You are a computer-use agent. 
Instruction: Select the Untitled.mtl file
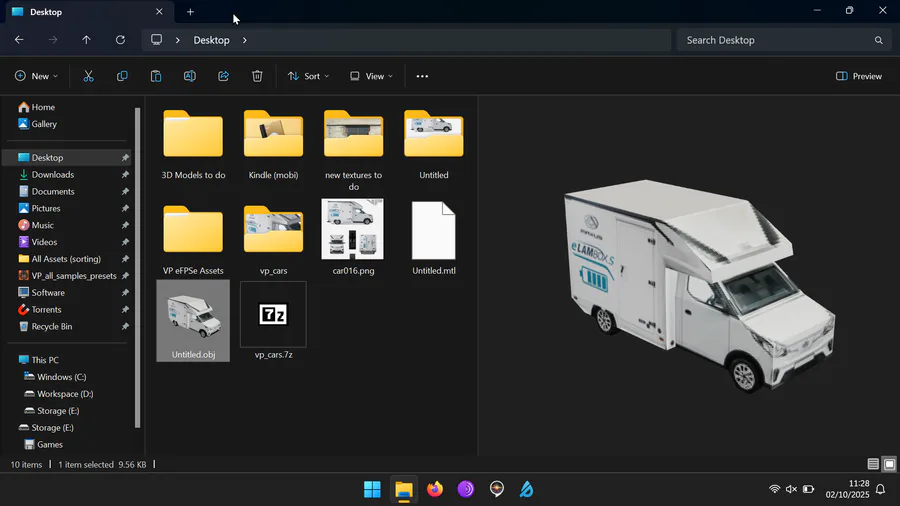tap(433, 238)
